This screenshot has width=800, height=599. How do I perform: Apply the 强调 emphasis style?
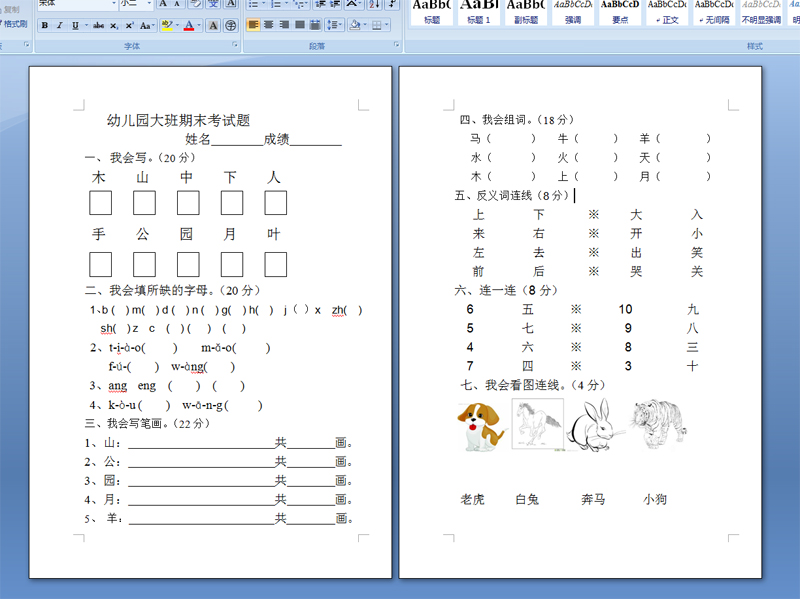(572, 12)
